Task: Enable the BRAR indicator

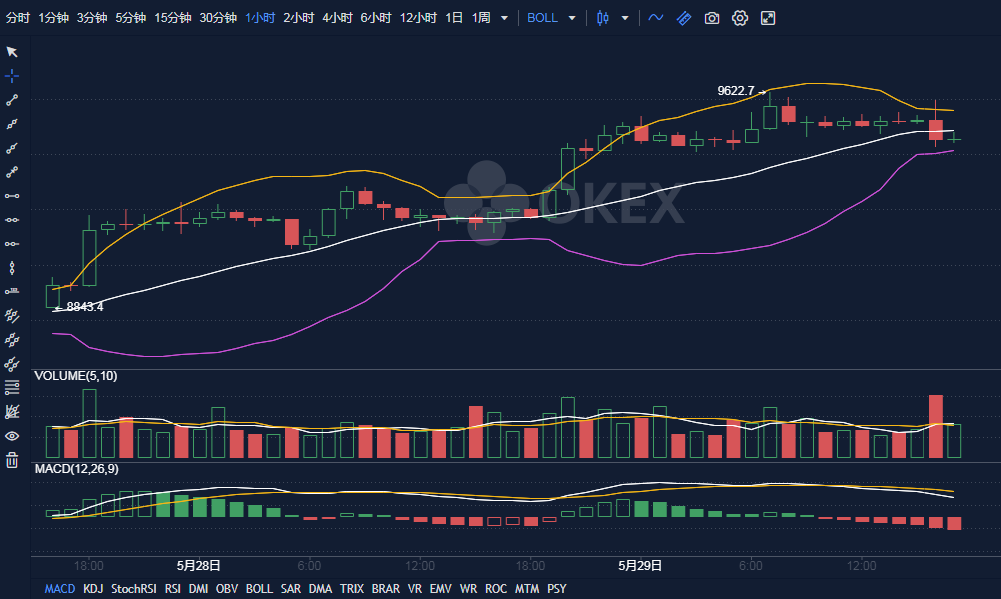Action: tap(386, 589)
